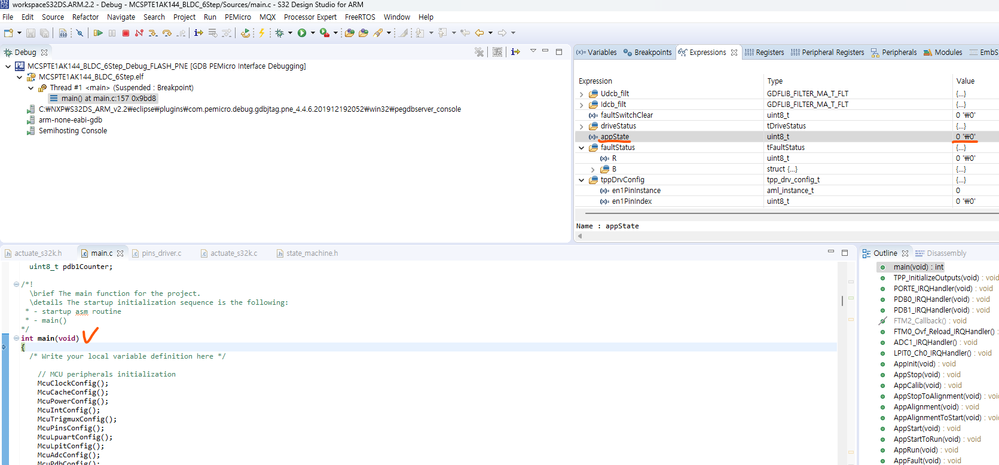Screen dimensions: 999x465
Task: Click the New file toolbar icon
Action: click(8, 32)
